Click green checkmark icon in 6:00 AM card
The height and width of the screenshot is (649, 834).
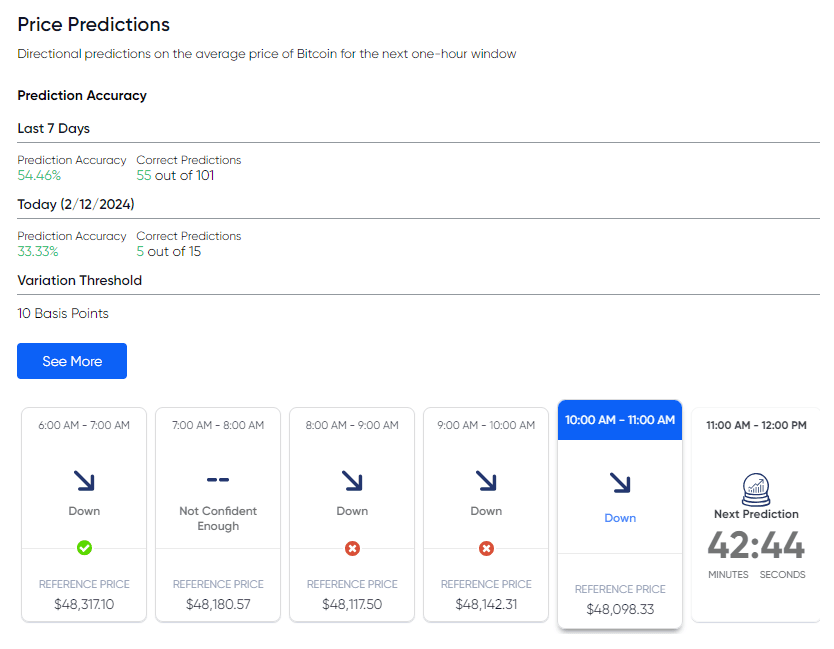84,548
